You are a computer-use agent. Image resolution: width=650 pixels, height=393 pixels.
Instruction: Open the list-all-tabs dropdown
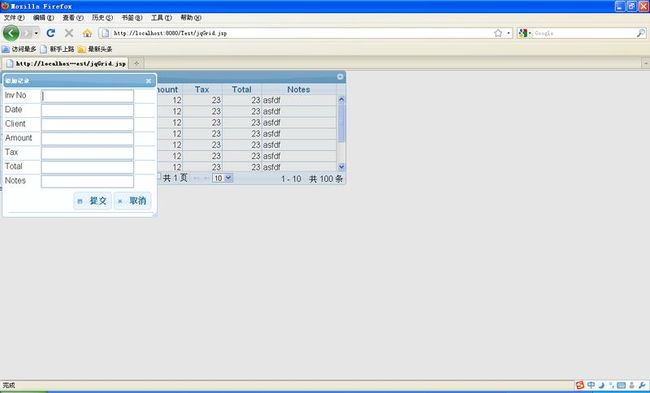click(646, 63)
